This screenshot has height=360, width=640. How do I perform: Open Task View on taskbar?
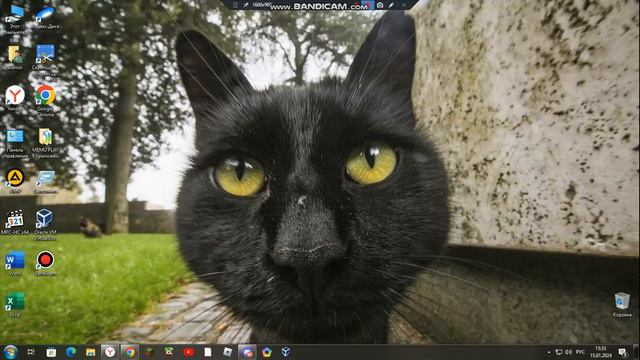(x=31, y=352)
